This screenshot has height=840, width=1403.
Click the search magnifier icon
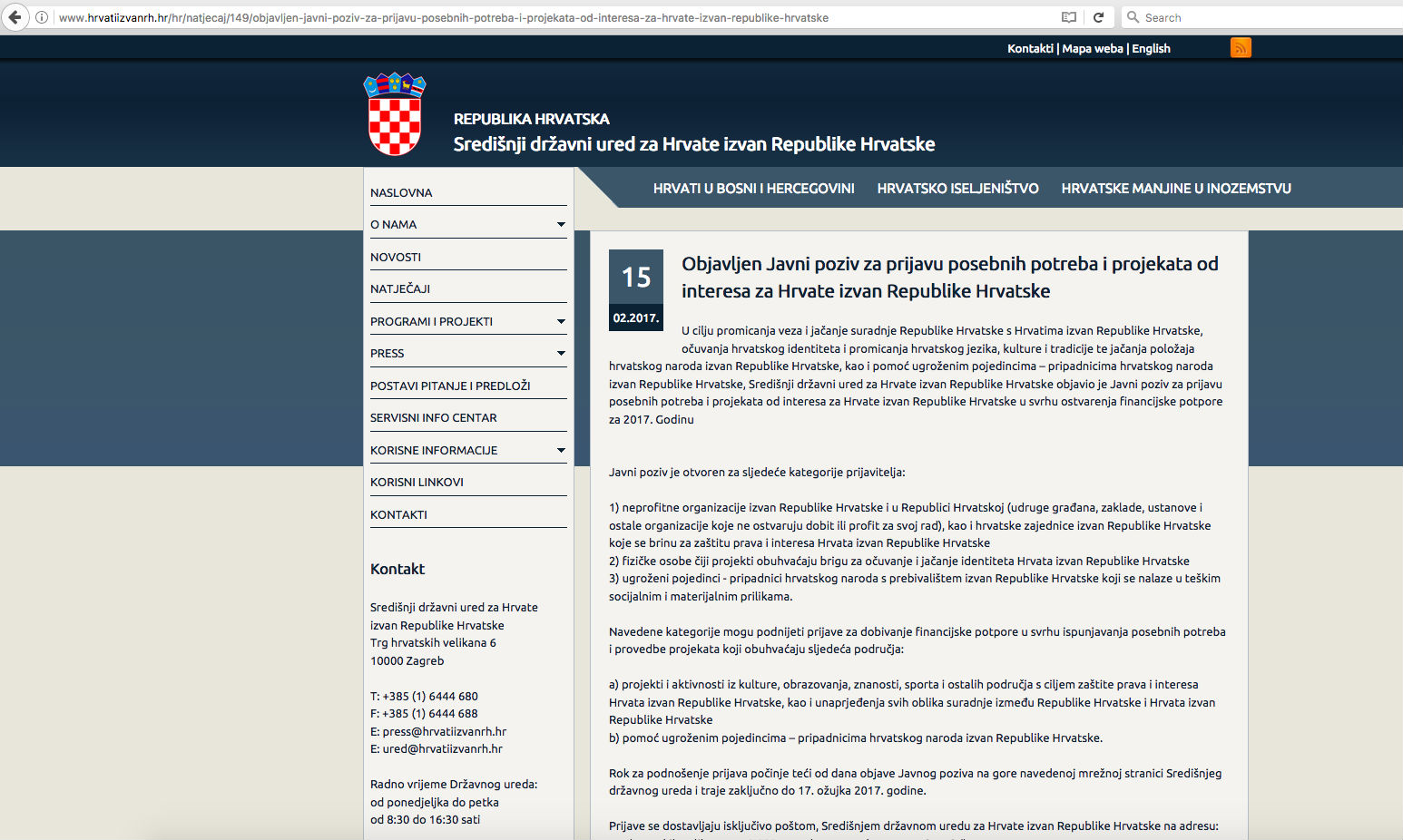point(1133,17)
